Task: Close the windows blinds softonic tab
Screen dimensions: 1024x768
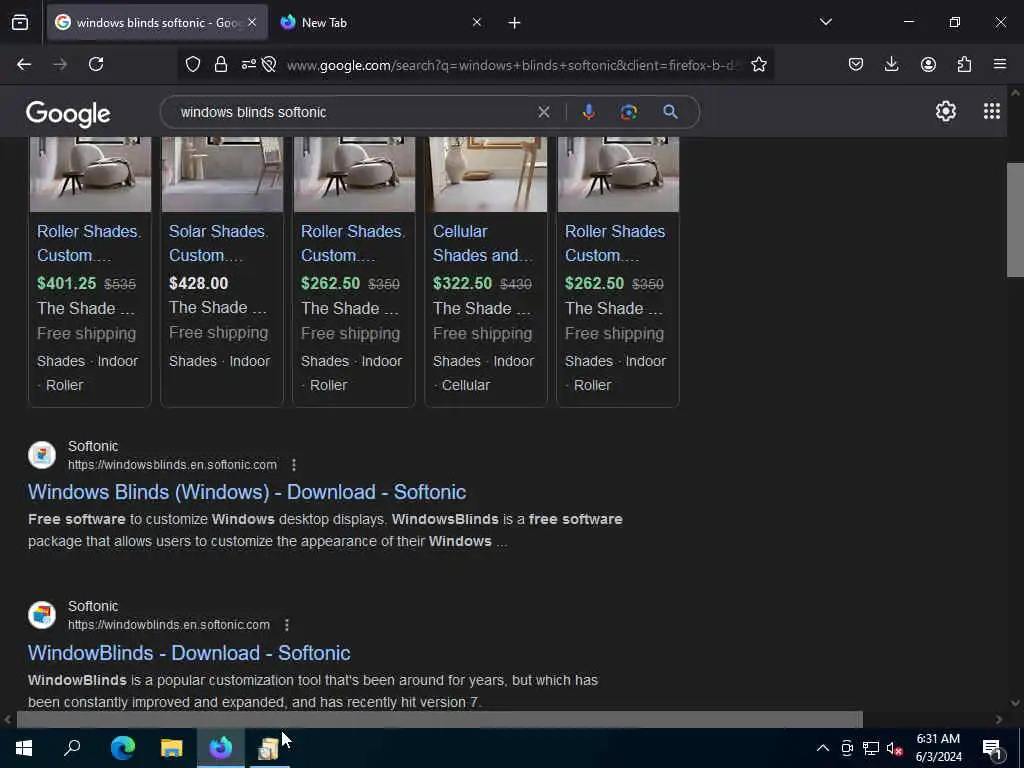Action: click(x=252, y=23)
